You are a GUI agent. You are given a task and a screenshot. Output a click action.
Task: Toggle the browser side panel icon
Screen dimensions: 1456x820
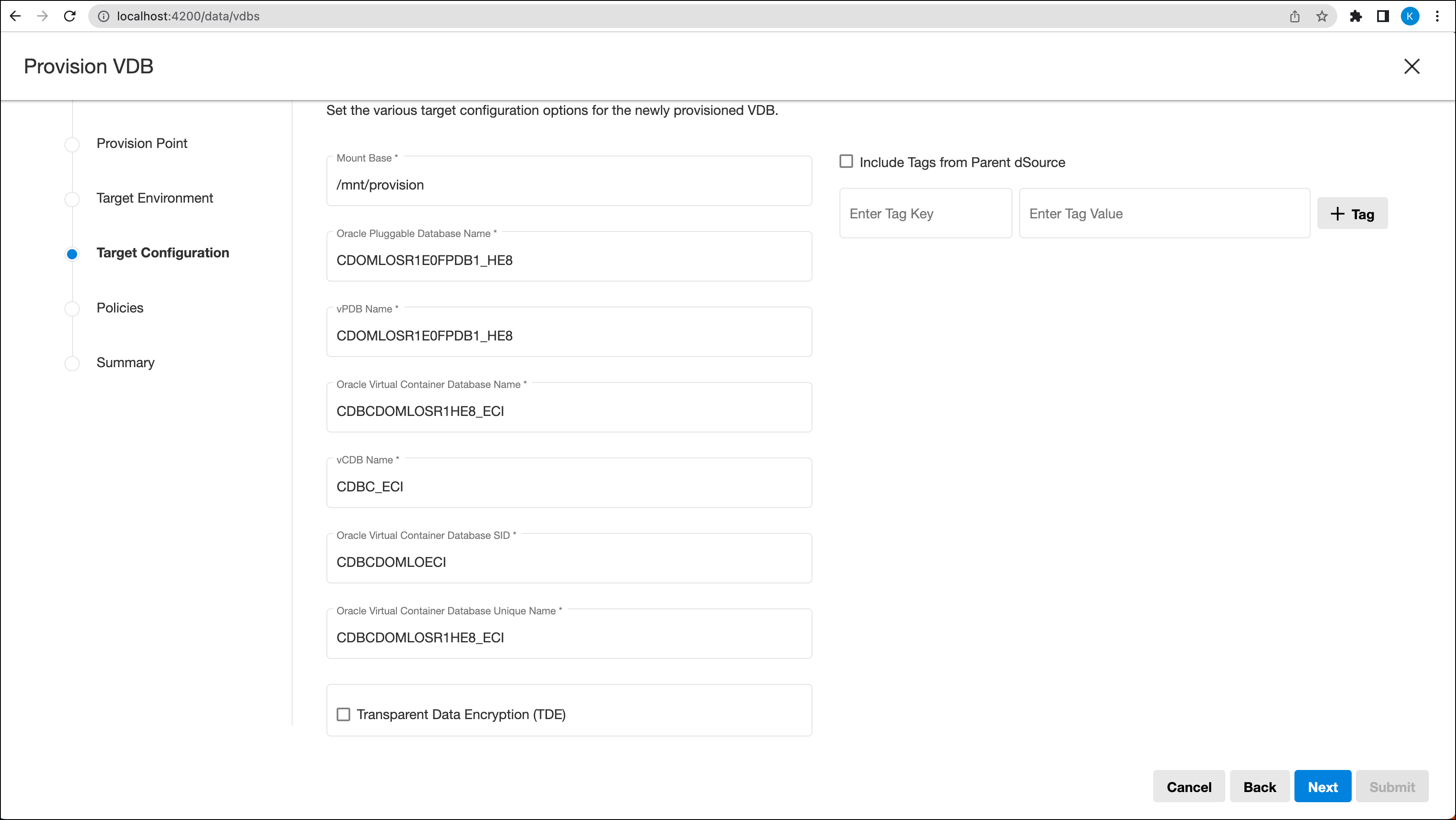(x=1383, y=17)
